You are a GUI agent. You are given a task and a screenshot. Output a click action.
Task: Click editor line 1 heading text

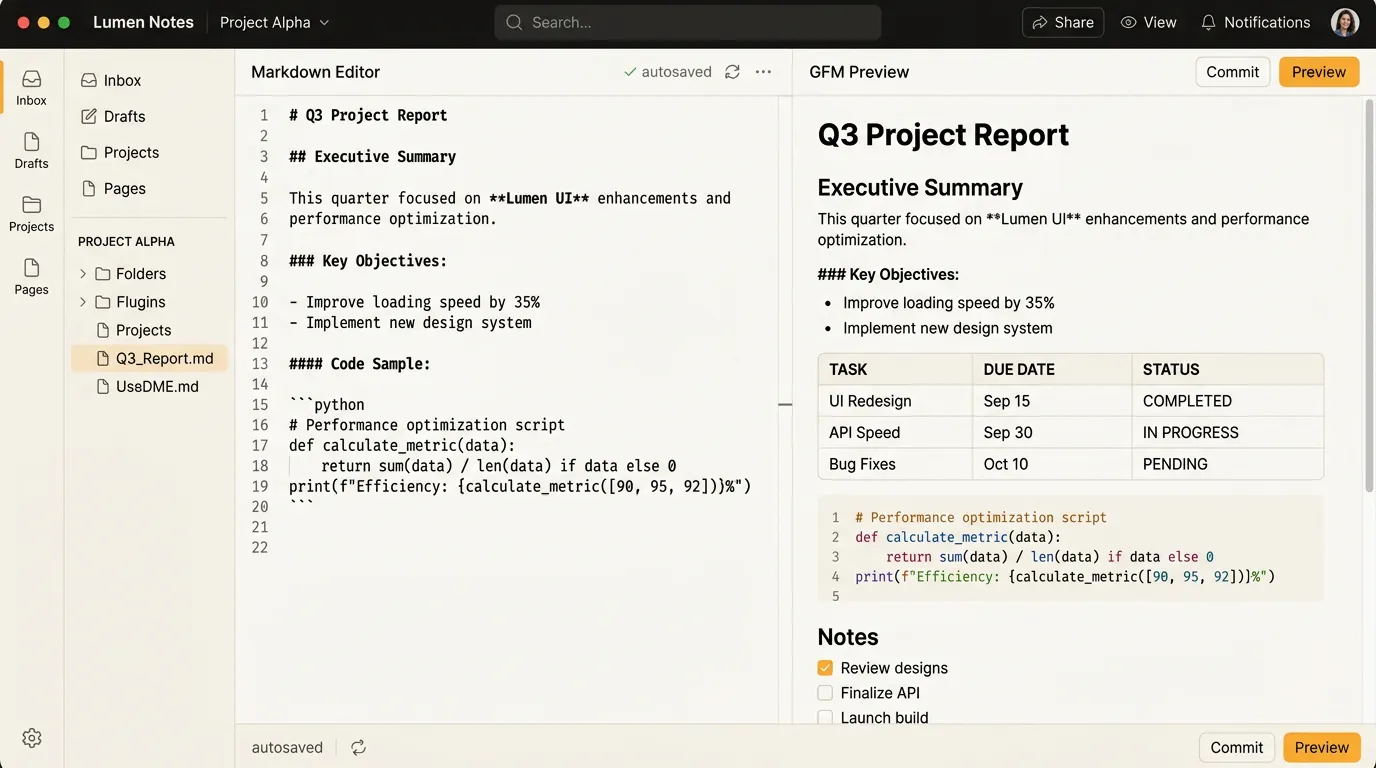368,115
